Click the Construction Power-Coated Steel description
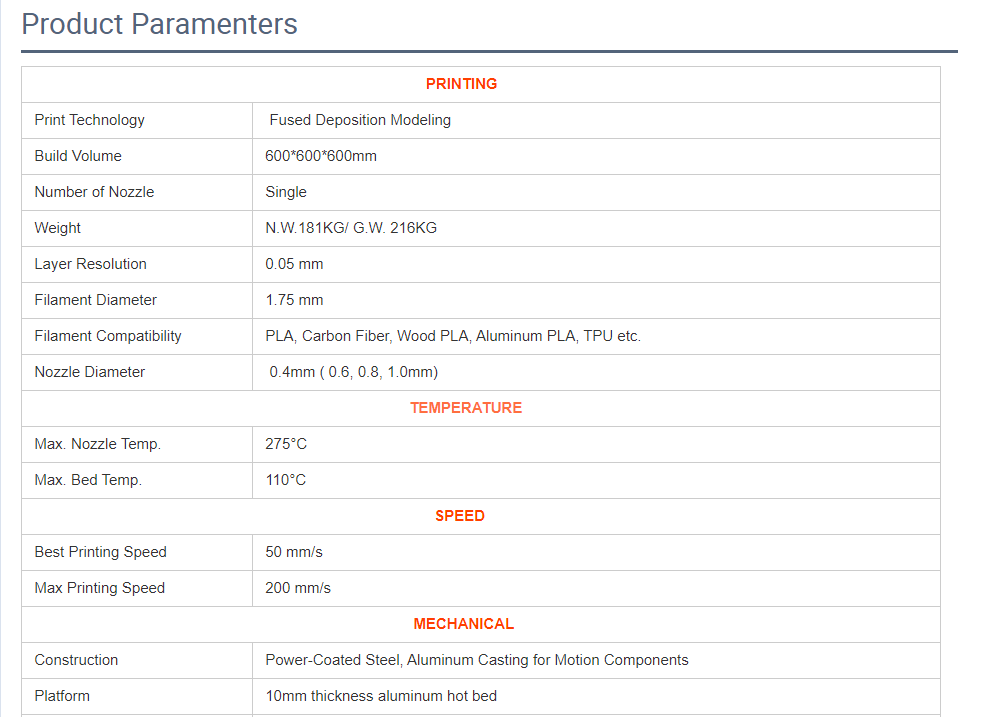Screen dimensions: 984x717 pos(477,660)
